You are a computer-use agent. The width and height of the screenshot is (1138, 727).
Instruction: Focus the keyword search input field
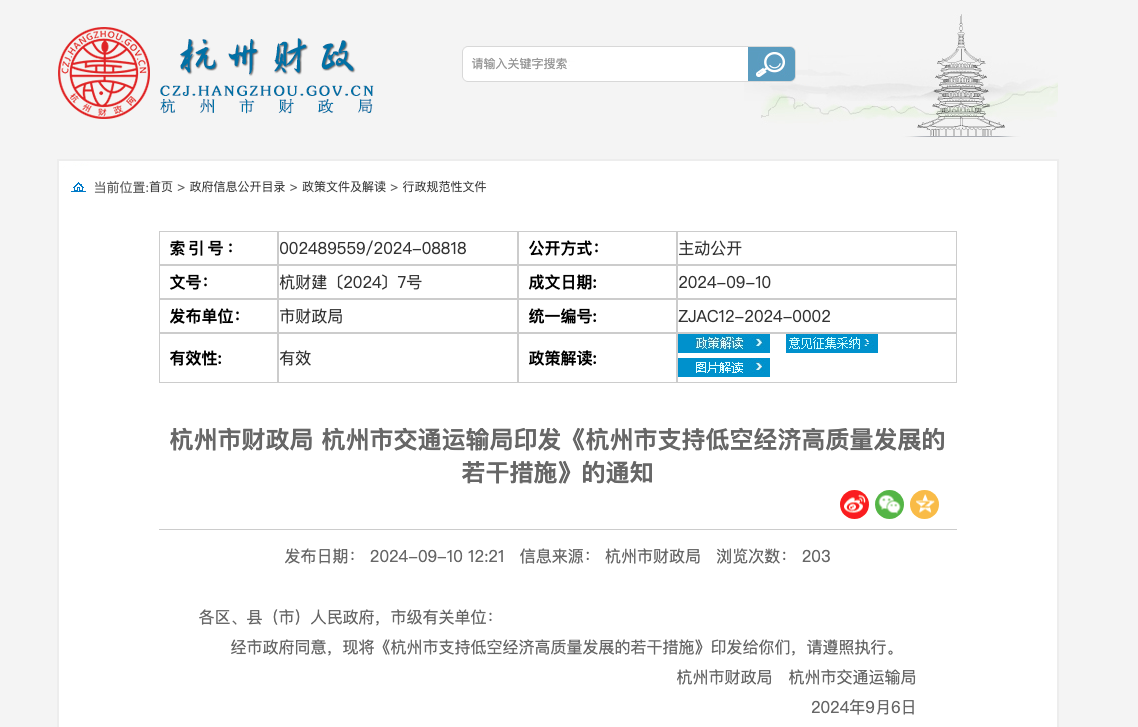tap(604, 64)
